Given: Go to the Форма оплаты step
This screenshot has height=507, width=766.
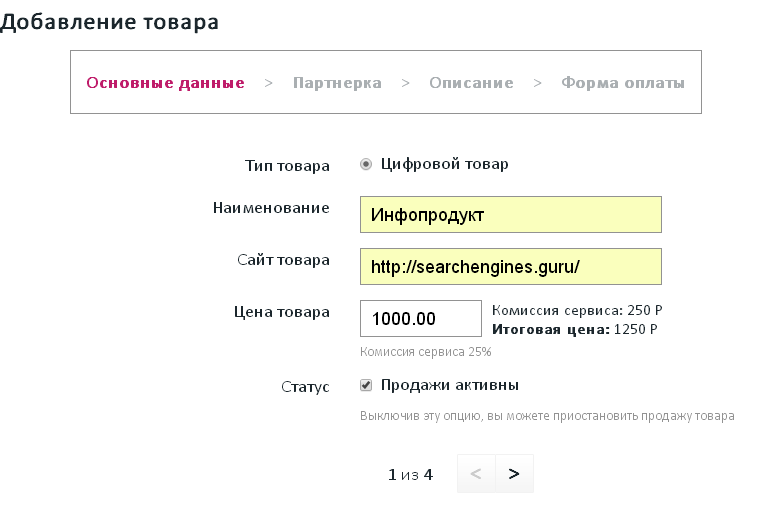Looking at the screenshot, I should tap(623, 83).
